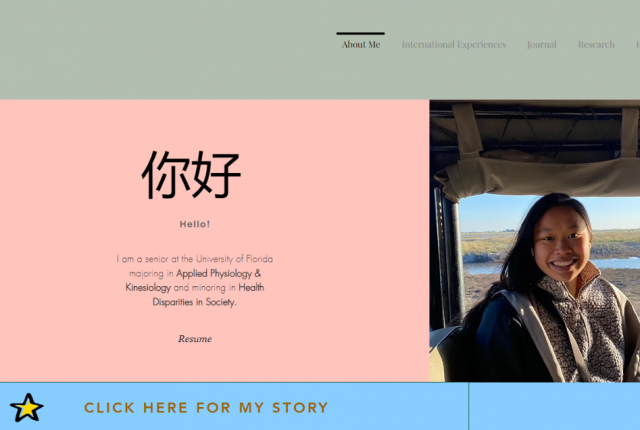
Task: Click the yellow star icon
Action: point(27,408)
